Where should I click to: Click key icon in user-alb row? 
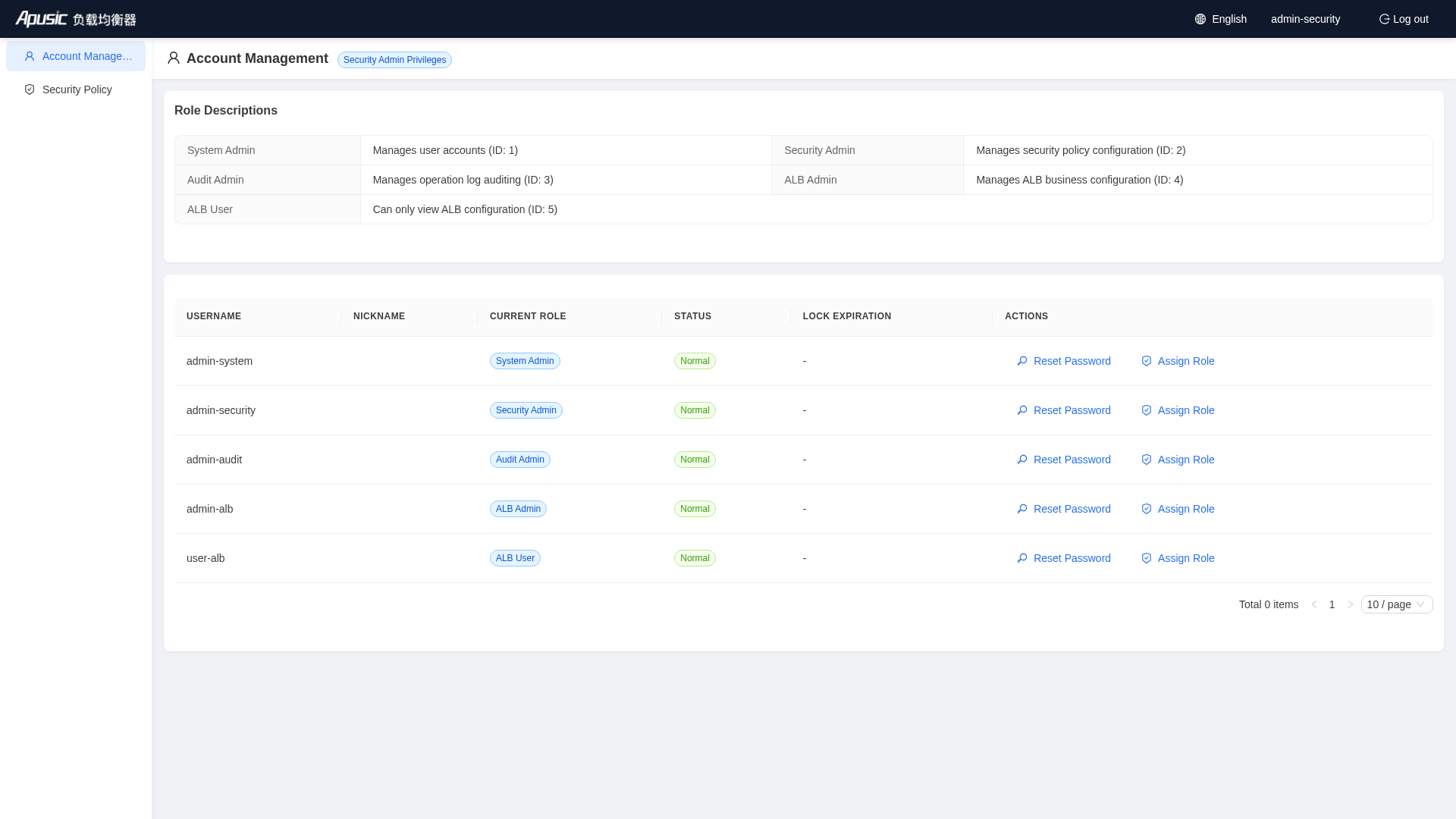point(1022,558)
